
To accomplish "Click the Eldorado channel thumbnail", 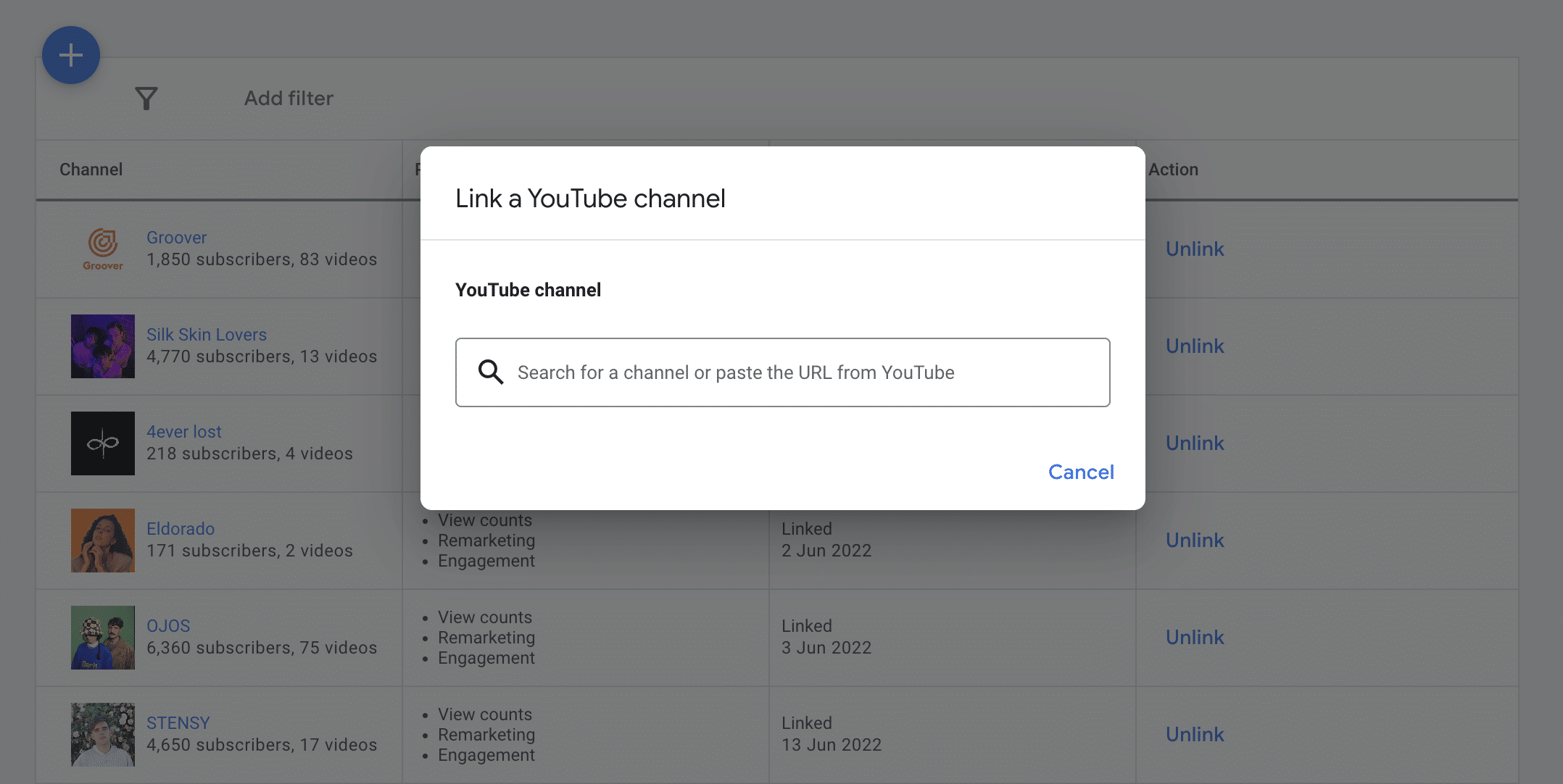I will click(103, 541).
